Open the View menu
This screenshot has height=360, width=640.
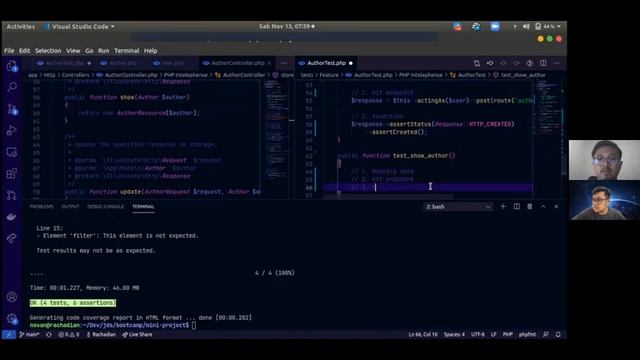coord(73,51)
